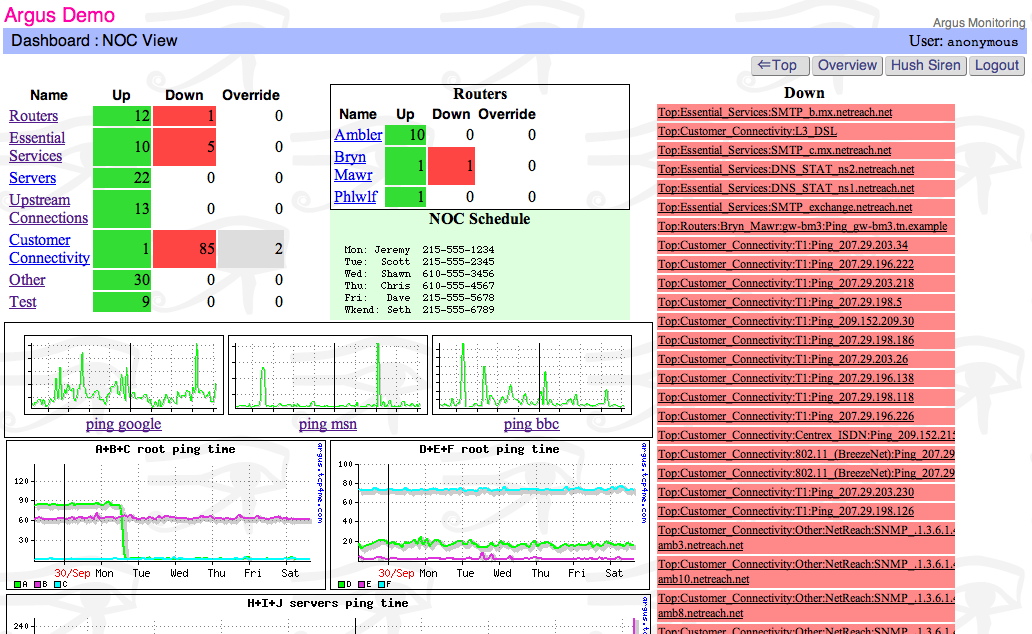Click the Logout button
This screenshot has height=634, width=1032.
996,65
